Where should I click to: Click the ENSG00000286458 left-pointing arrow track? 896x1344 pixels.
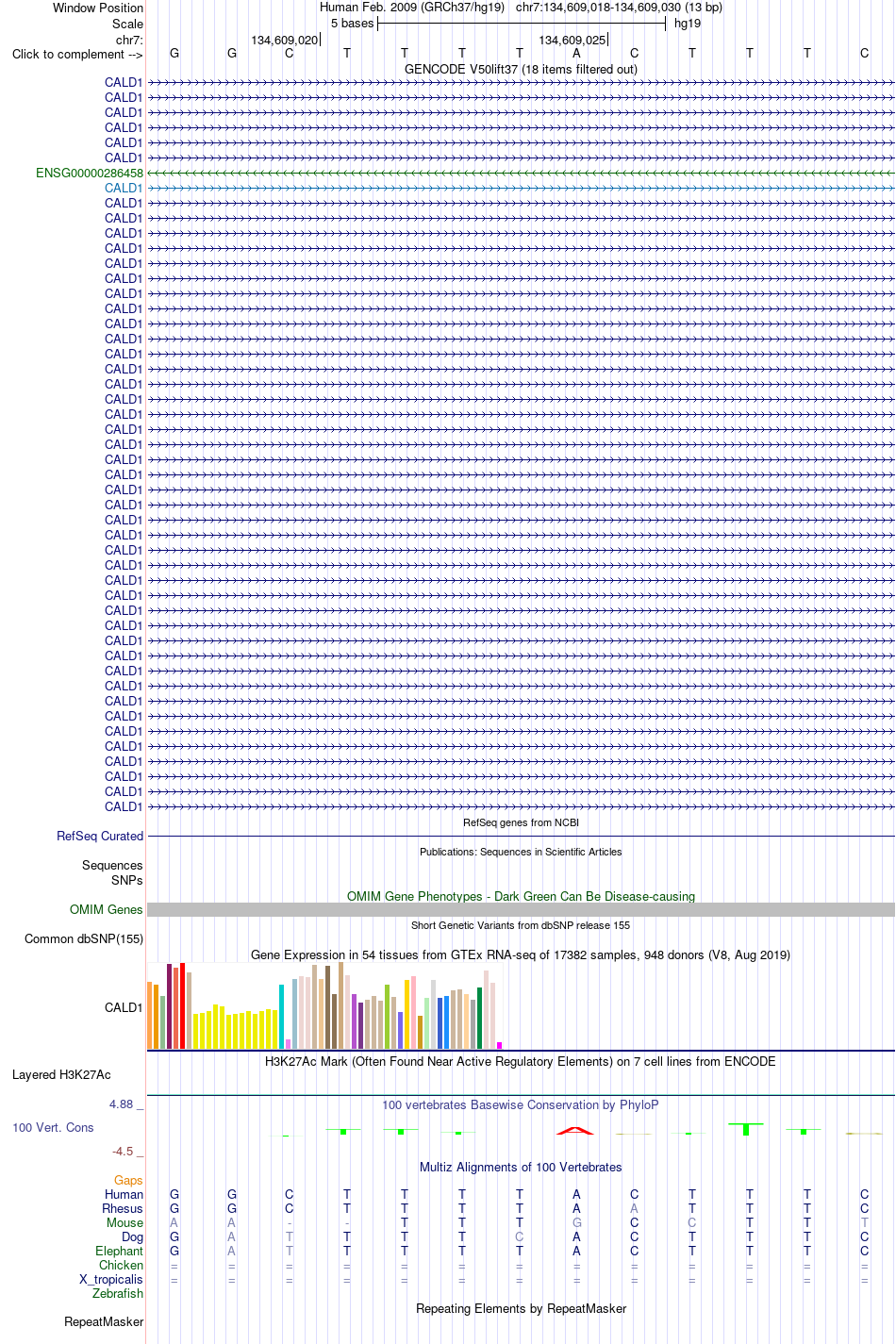point(521,173)
